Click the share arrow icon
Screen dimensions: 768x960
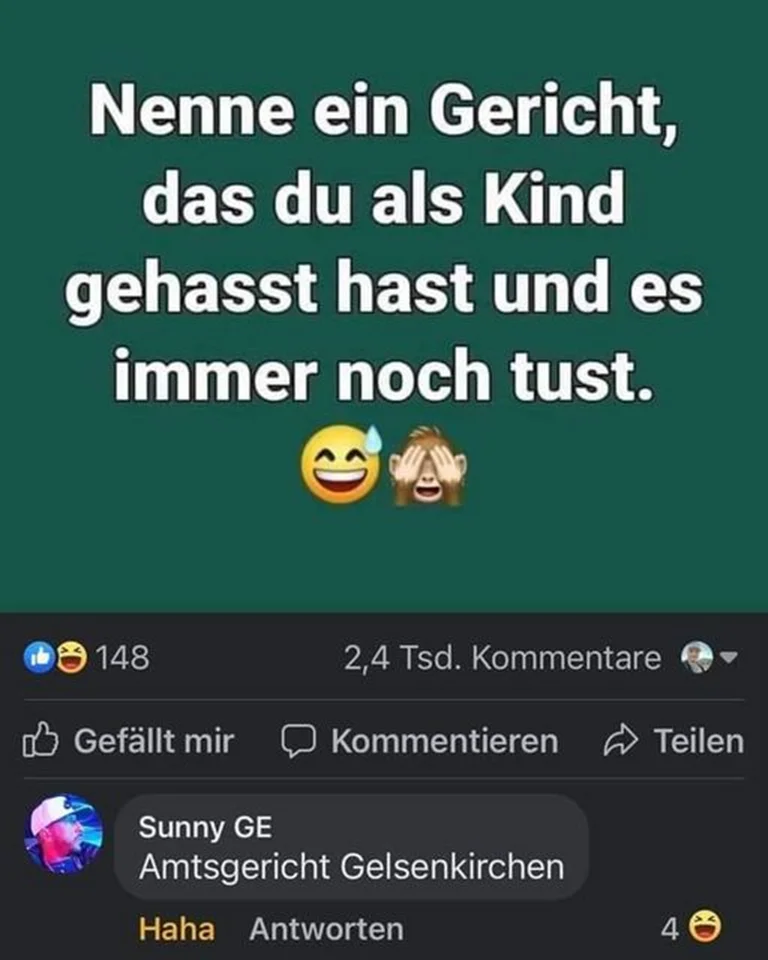(x=621, y=740)
